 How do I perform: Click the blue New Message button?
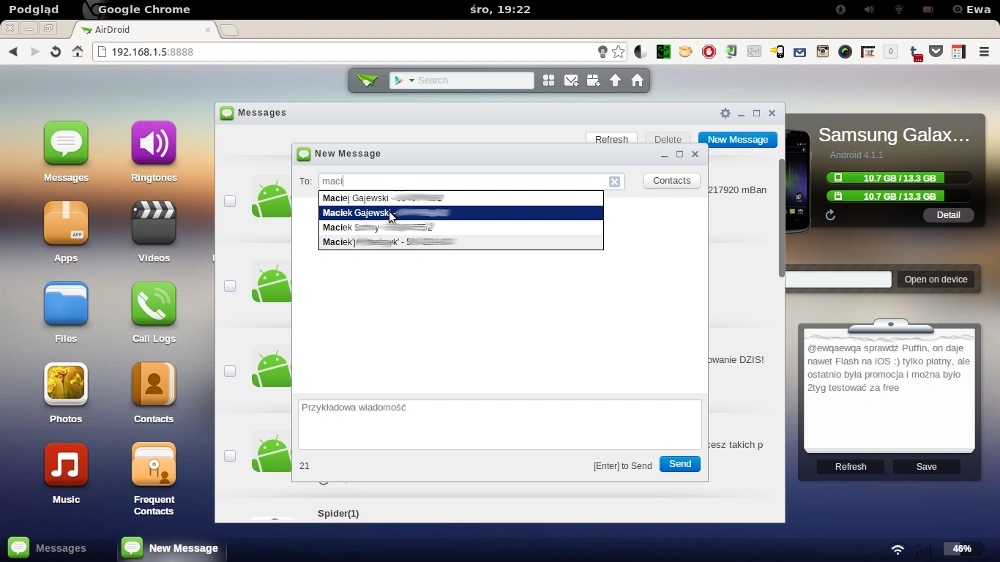738,139
